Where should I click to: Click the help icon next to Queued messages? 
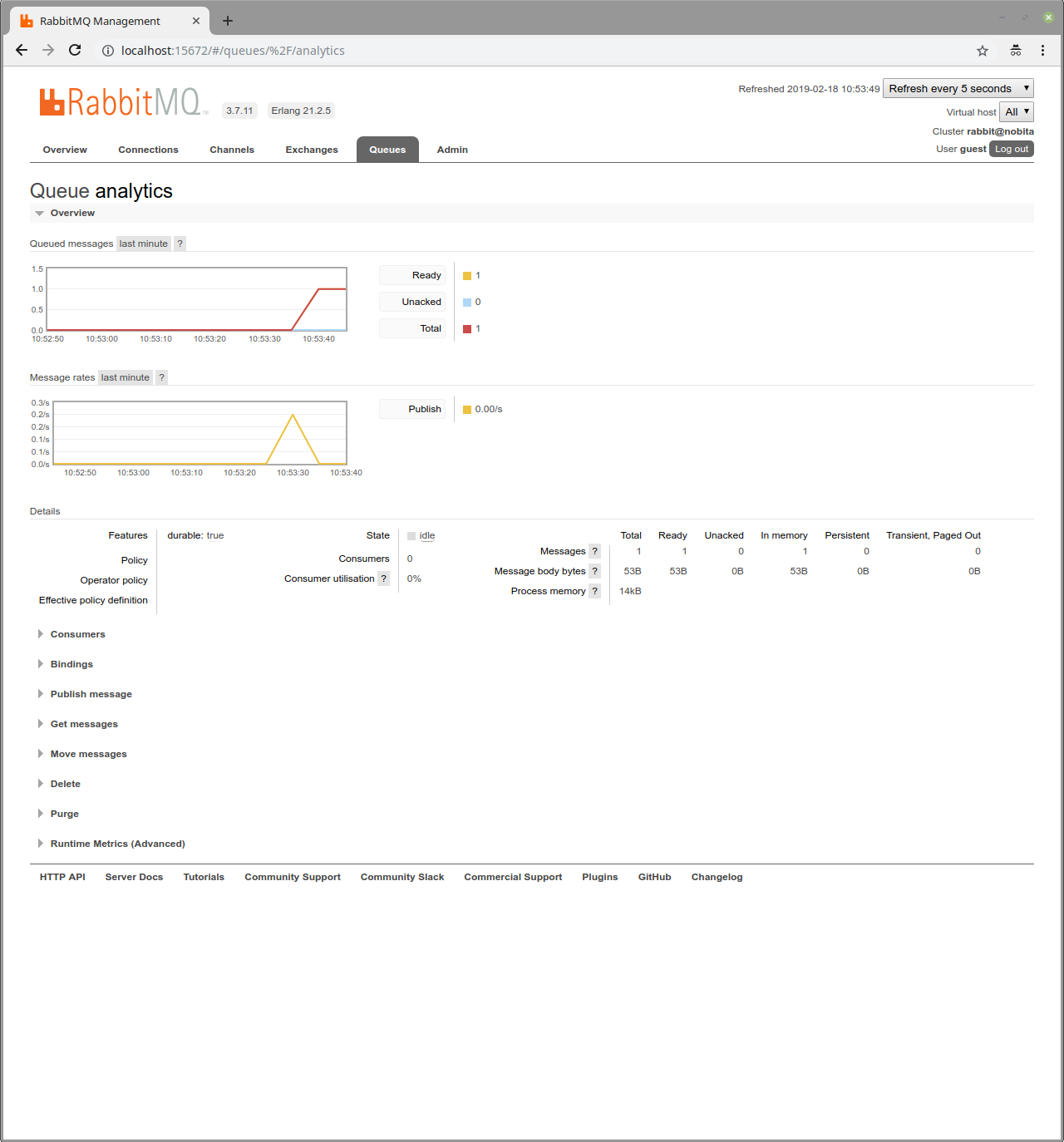(180, 244)
